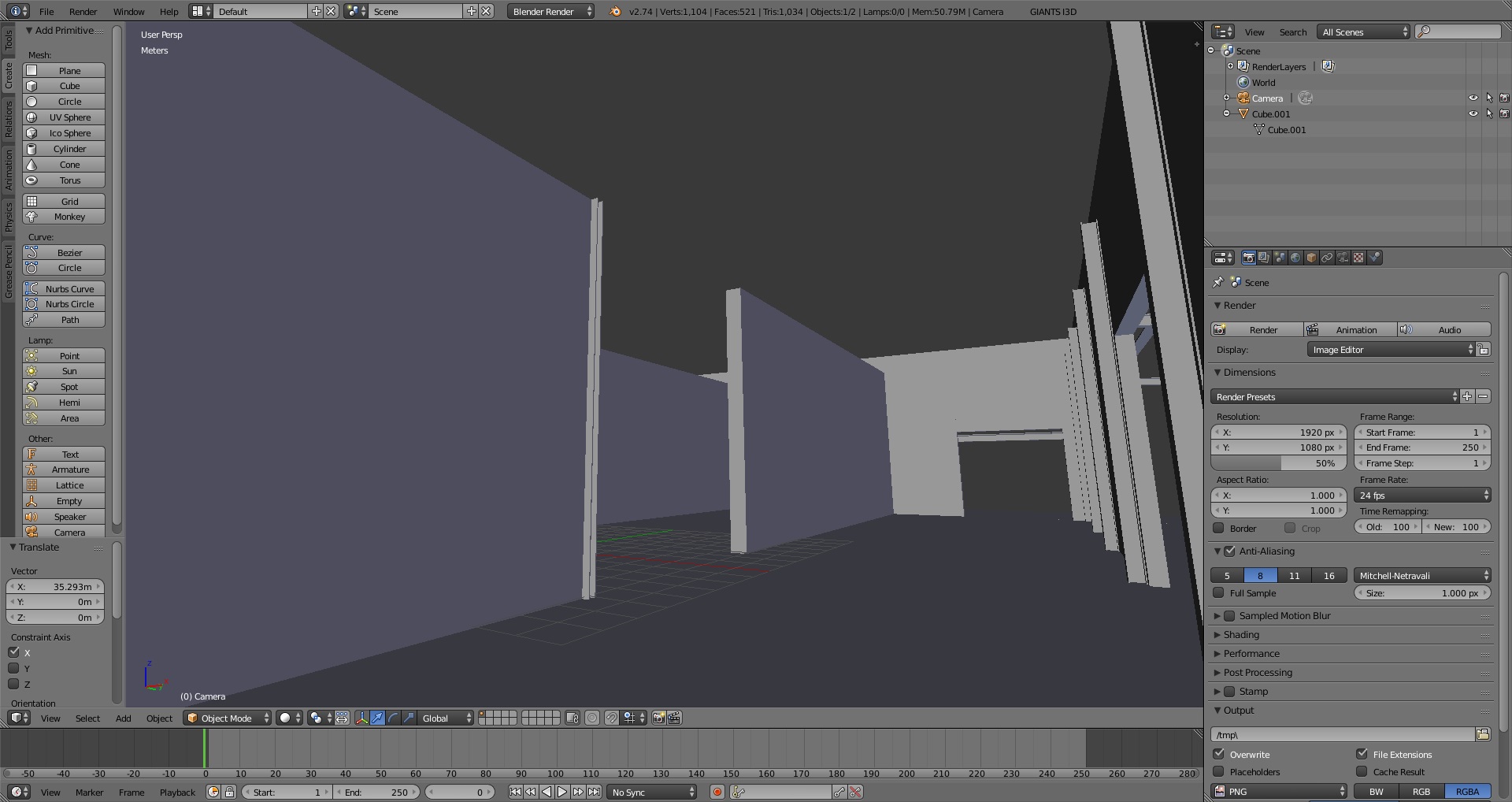Viewport: 1512px width, 802px height.
Task: Enable the Z constraint axis checkbox
Action: [13, 684]
